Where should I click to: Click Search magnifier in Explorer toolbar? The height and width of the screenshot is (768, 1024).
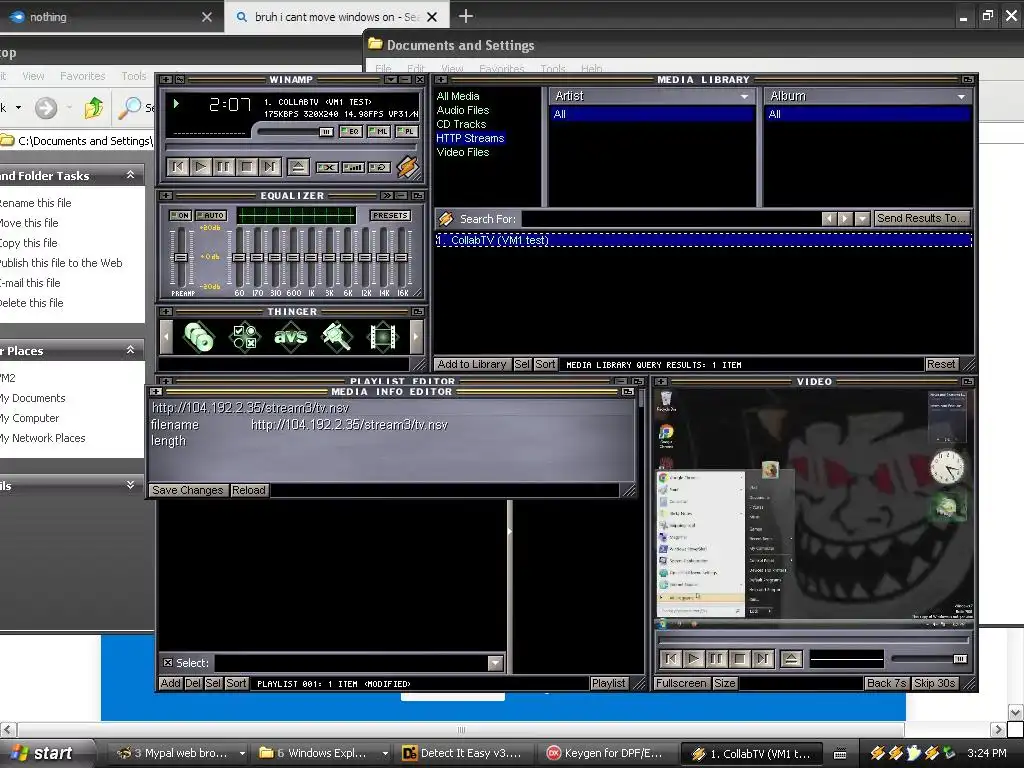click(129, 108)
